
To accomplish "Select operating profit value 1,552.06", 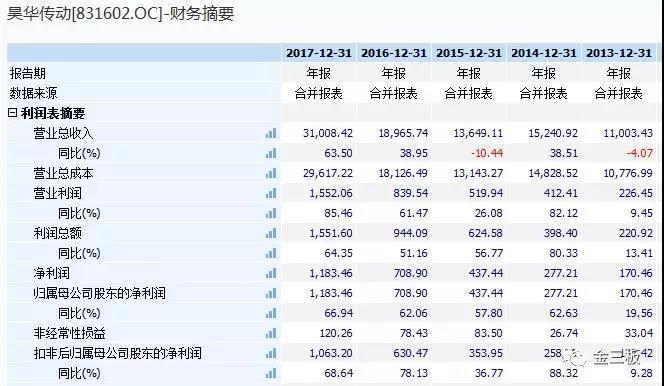I will (331, 193).
